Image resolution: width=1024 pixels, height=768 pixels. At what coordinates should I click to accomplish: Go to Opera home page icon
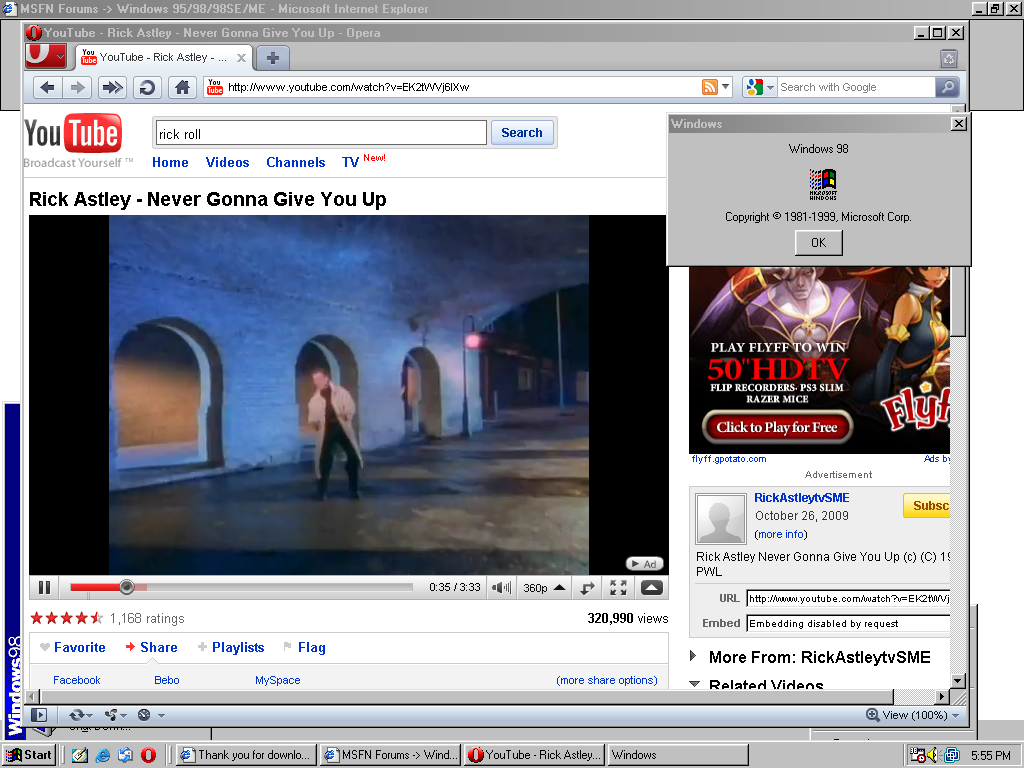[x=182, y=87]
